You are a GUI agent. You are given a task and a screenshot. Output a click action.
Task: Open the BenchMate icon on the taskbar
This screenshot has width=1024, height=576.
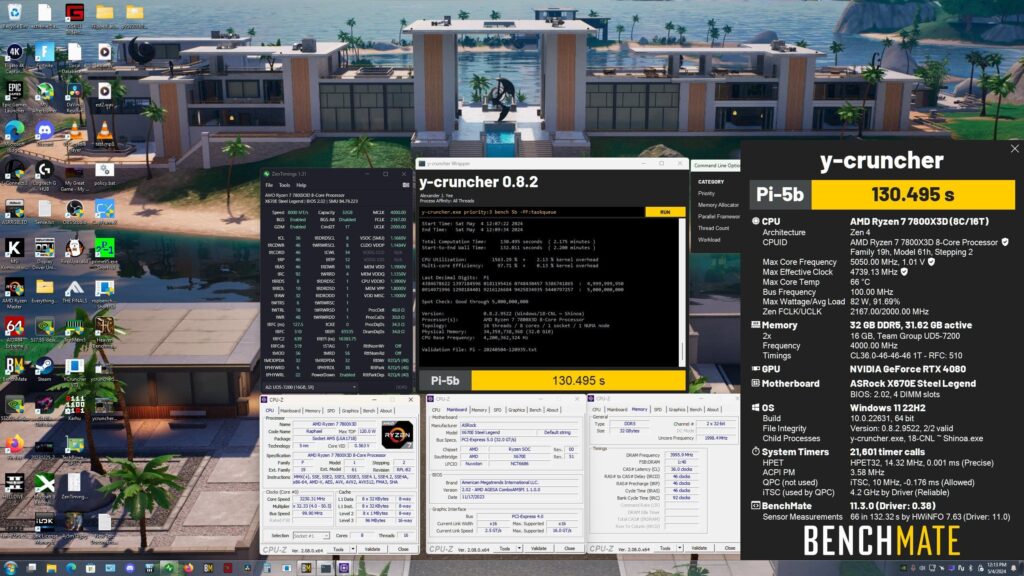click(x=208, y=568)
